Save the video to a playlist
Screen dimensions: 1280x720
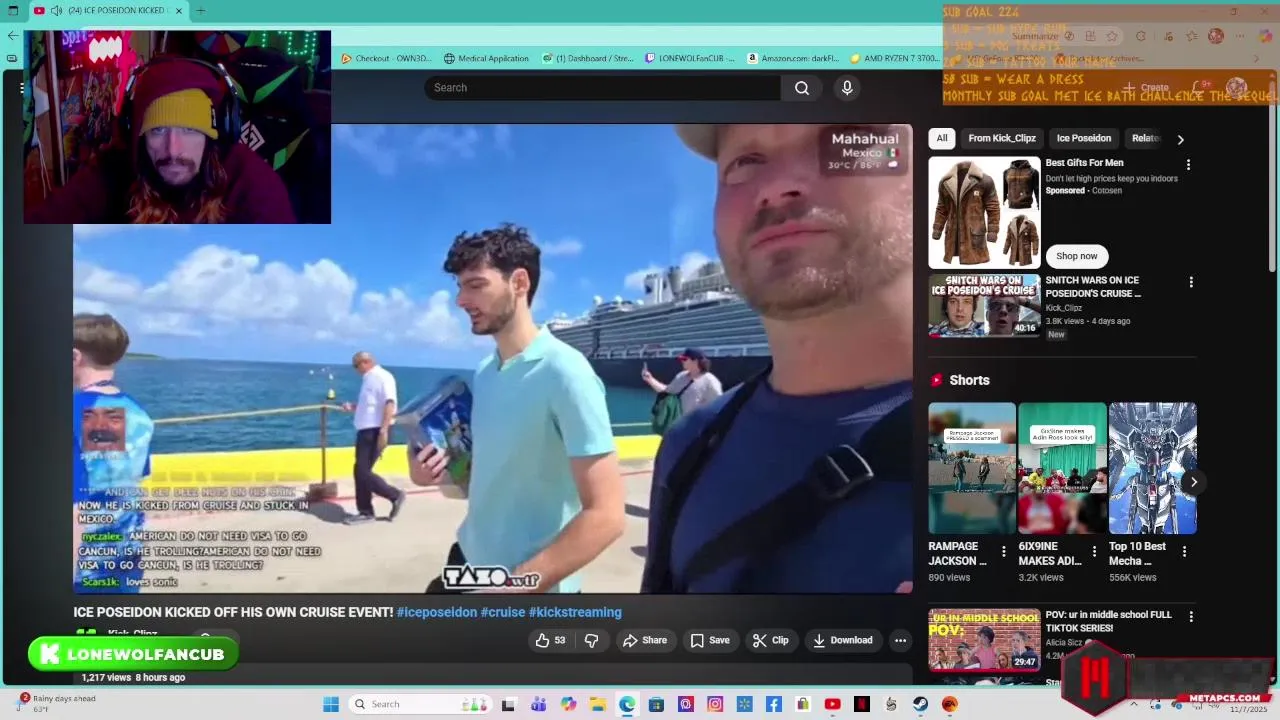(x=709, y=640)
